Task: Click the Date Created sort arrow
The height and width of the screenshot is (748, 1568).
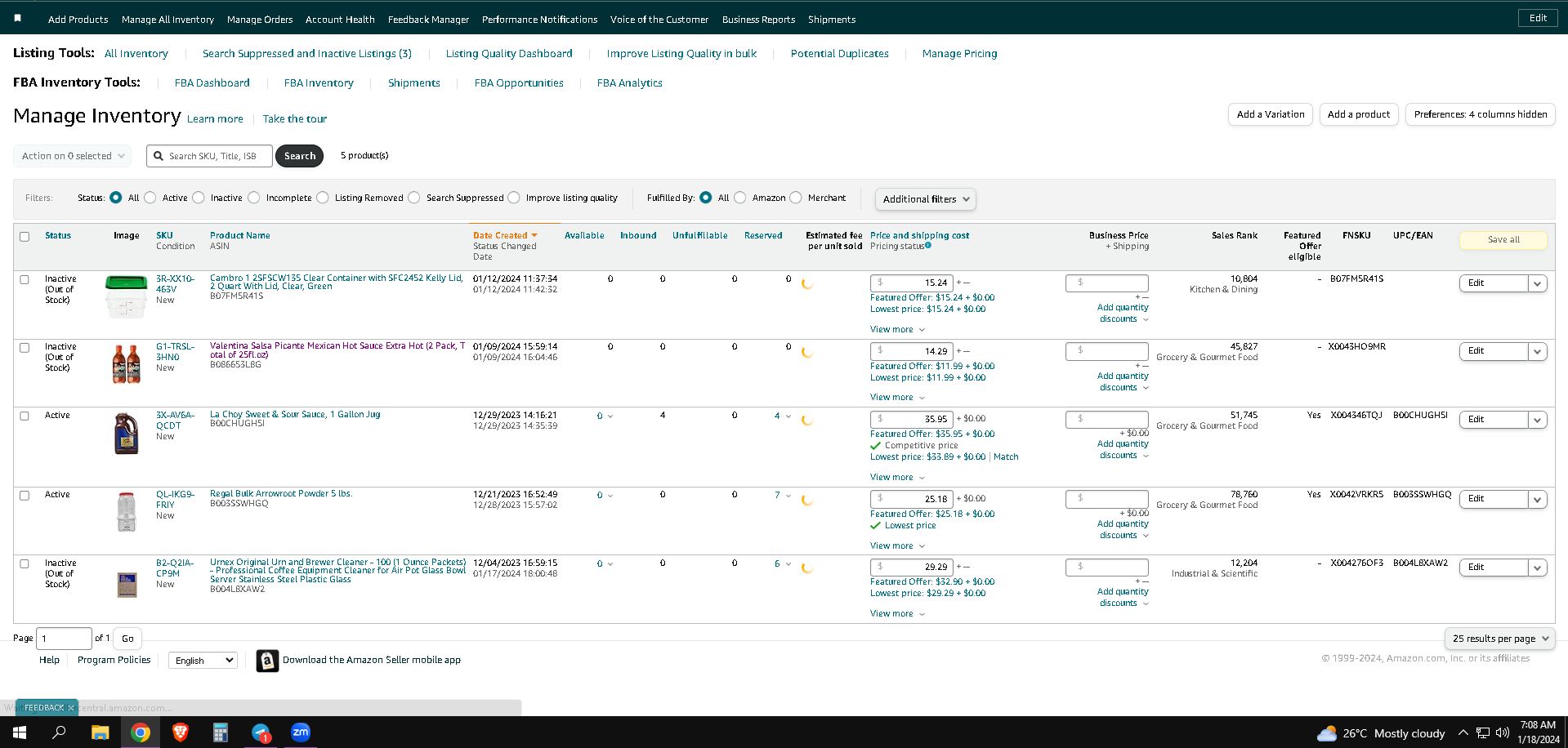Action: tap(534, 235)
